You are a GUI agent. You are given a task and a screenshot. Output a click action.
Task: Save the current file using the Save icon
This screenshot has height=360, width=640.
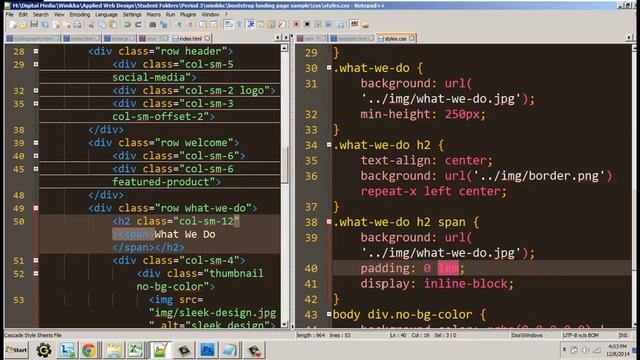[34, 24]
